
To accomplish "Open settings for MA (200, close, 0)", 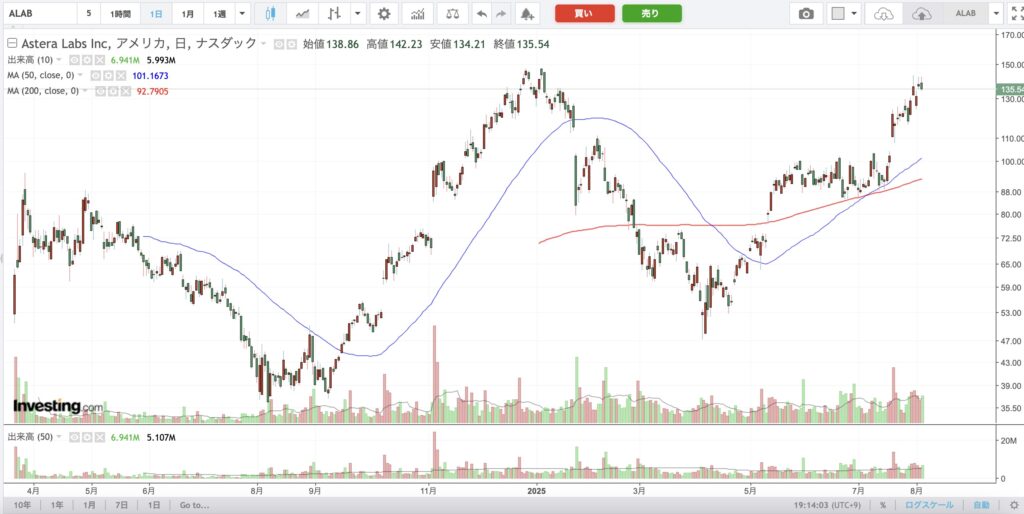I will click(114, 91).
